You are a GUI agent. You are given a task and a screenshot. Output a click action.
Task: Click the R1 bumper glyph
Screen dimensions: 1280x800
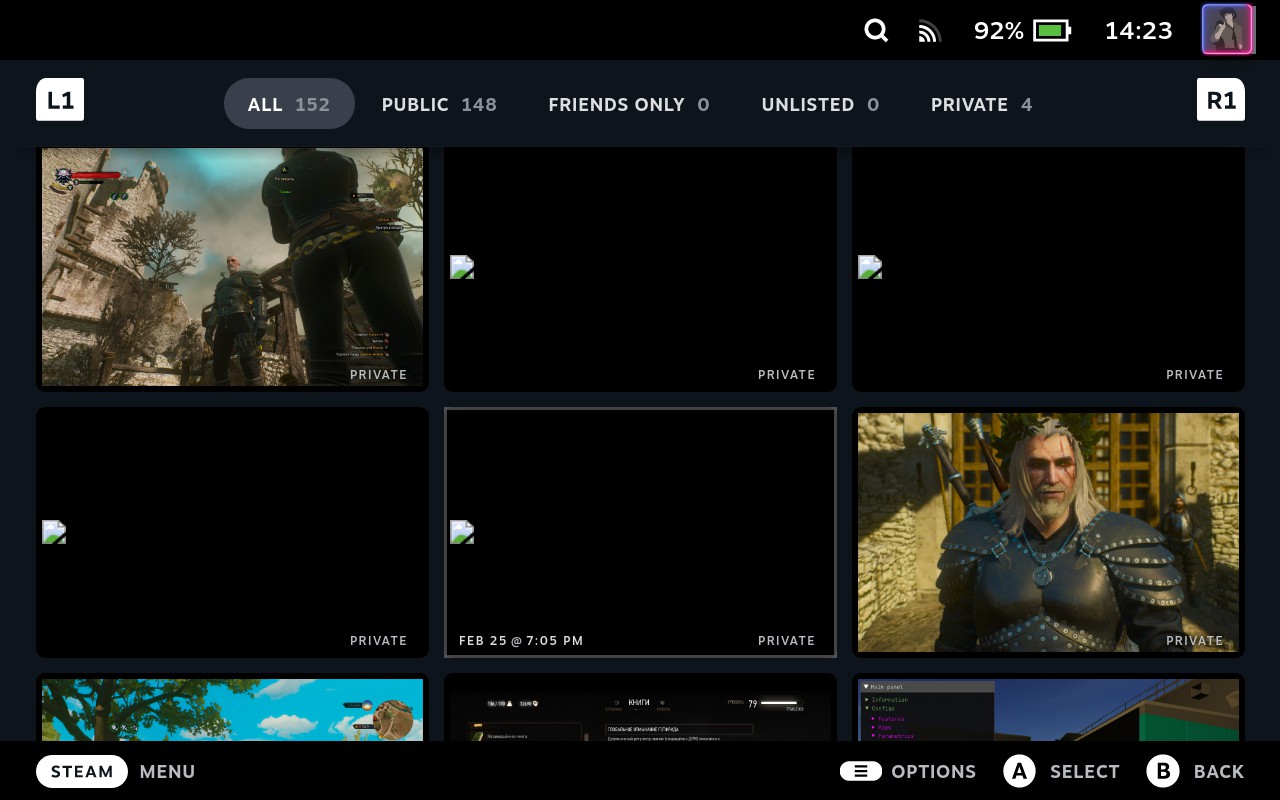point(1221,100)
